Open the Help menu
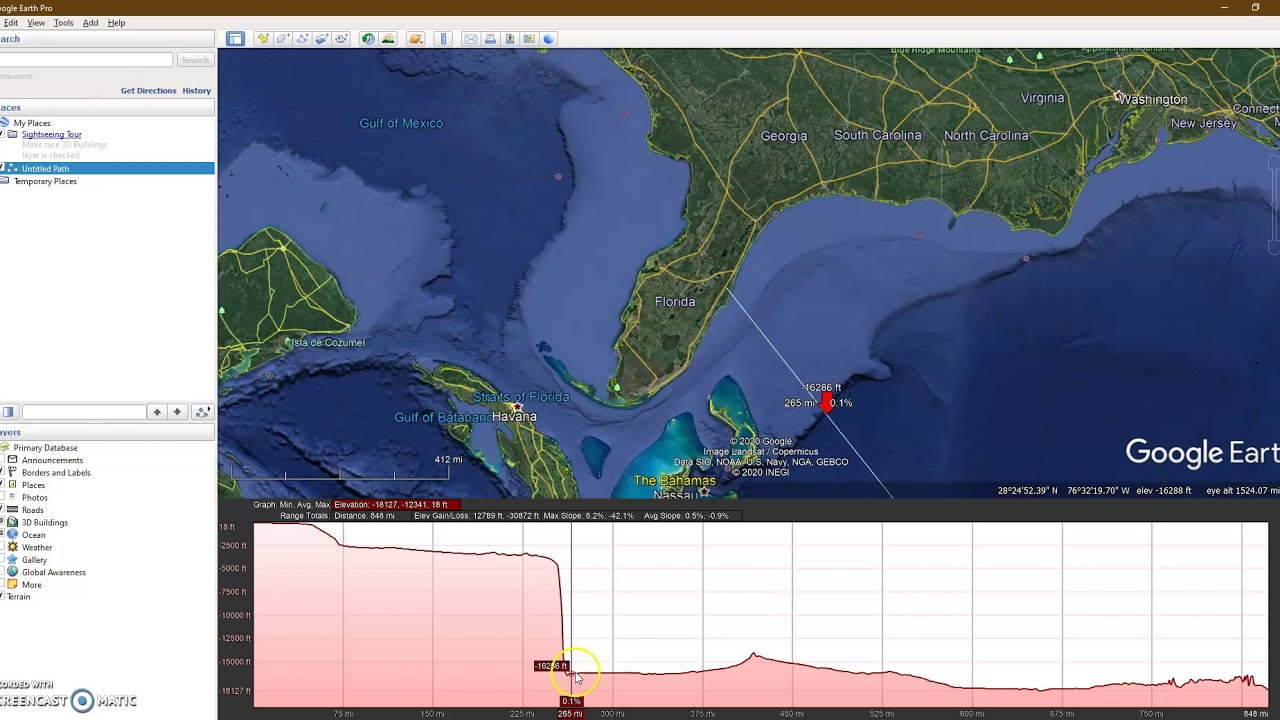Viewport: 1280px width, 720px height. click(116, 22)
